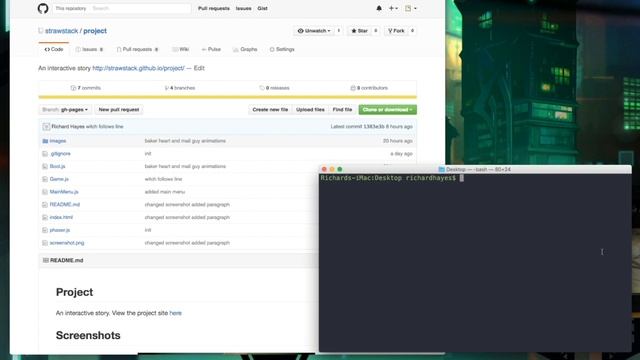Viewport: 640px width, 360px height.
Task: Switch to the Graphs tab
Action: [245, 49]
